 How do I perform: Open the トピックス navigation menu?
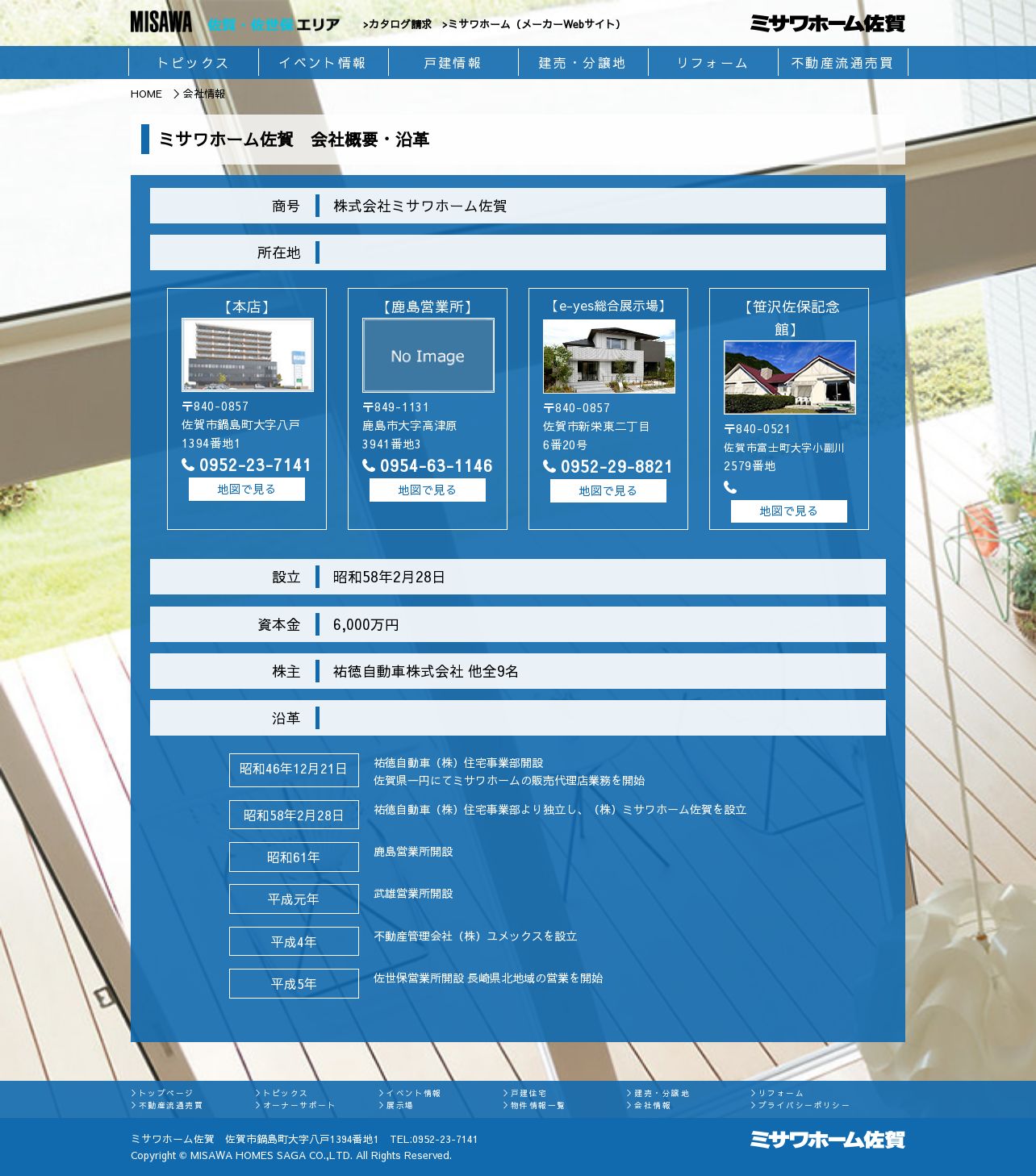194,63
